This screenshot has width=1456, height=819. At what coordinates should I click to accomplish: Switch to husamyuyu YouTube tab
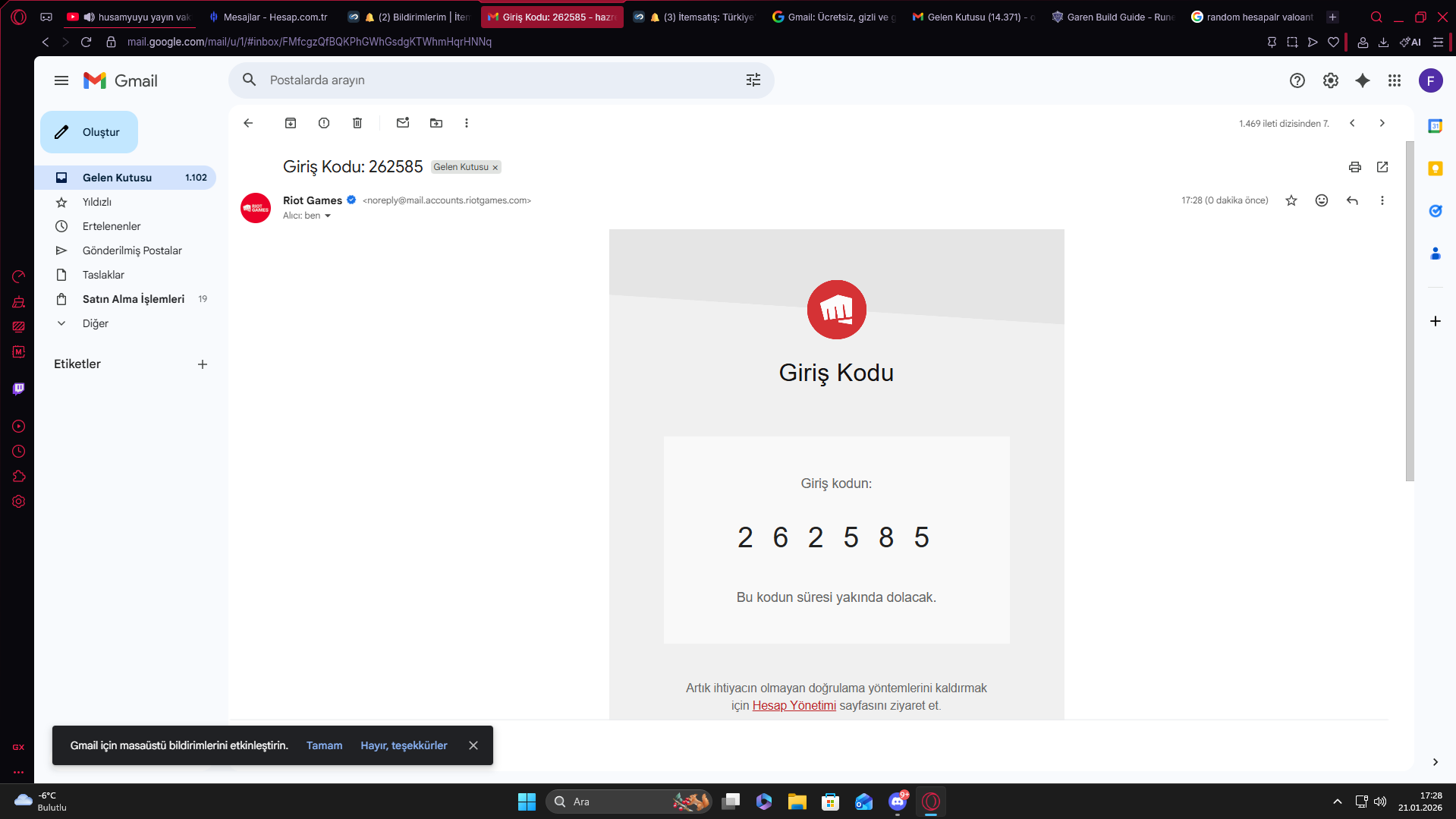click(x=129, y=17)
